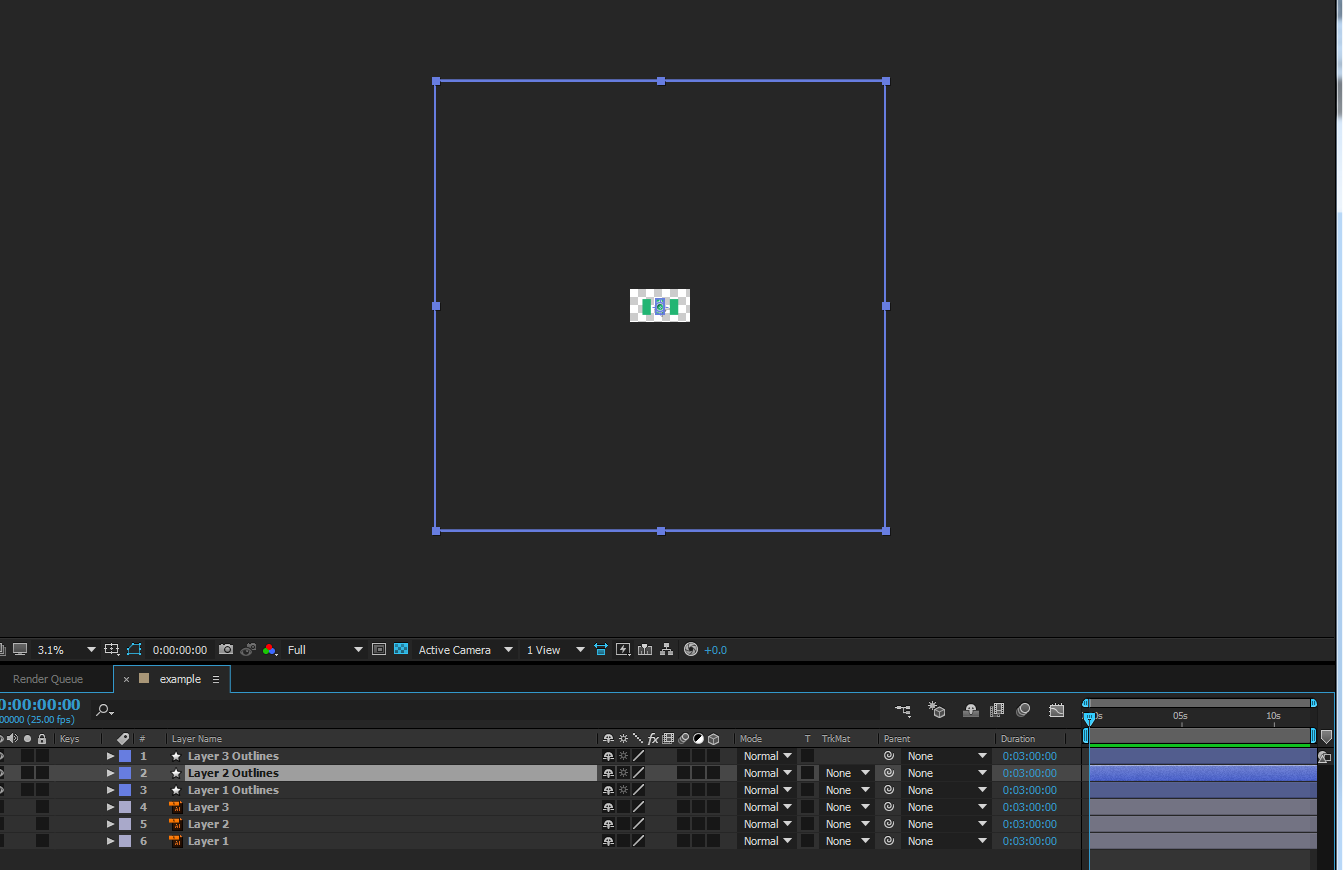Screen dimensions: 1343x870
Task: Click the current time indicator playhead
Action: (x=1089, y=718)
